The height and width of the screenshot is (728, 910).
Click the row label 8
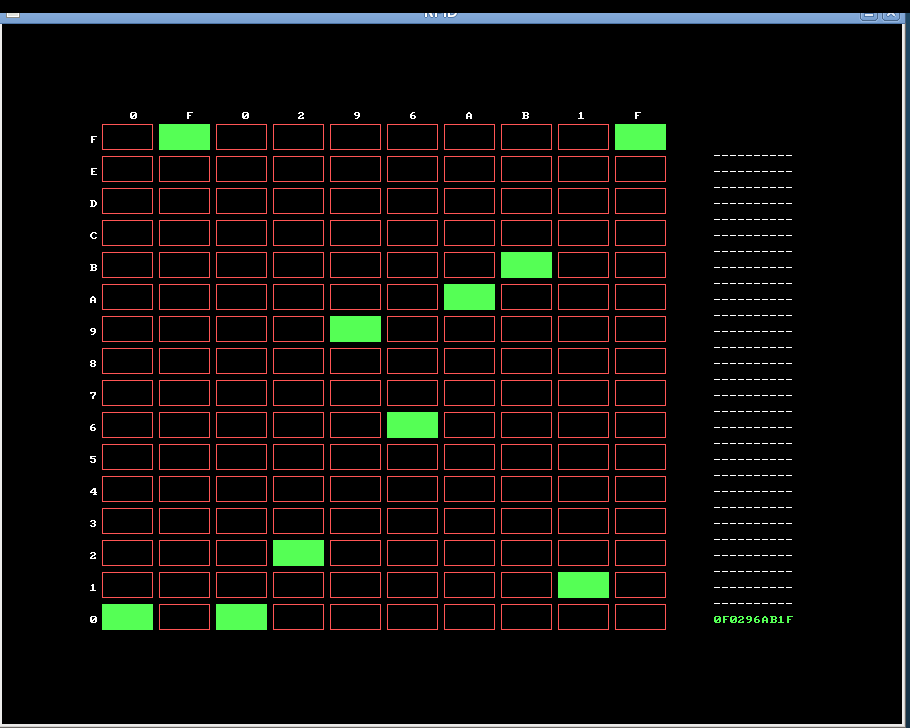coord(93,363)
